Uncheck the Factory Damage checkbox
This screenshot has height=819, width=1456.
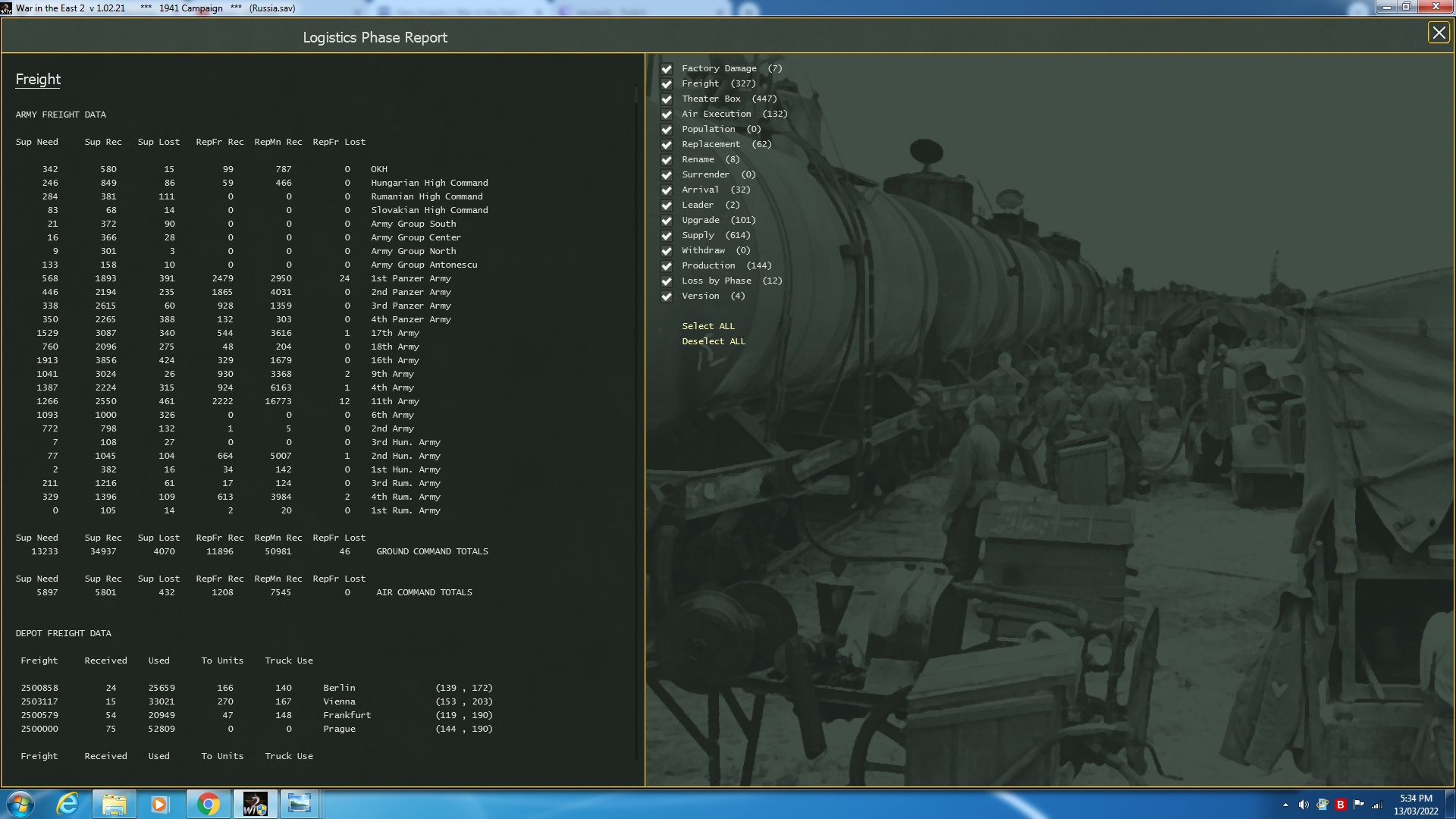click(667, 69)
